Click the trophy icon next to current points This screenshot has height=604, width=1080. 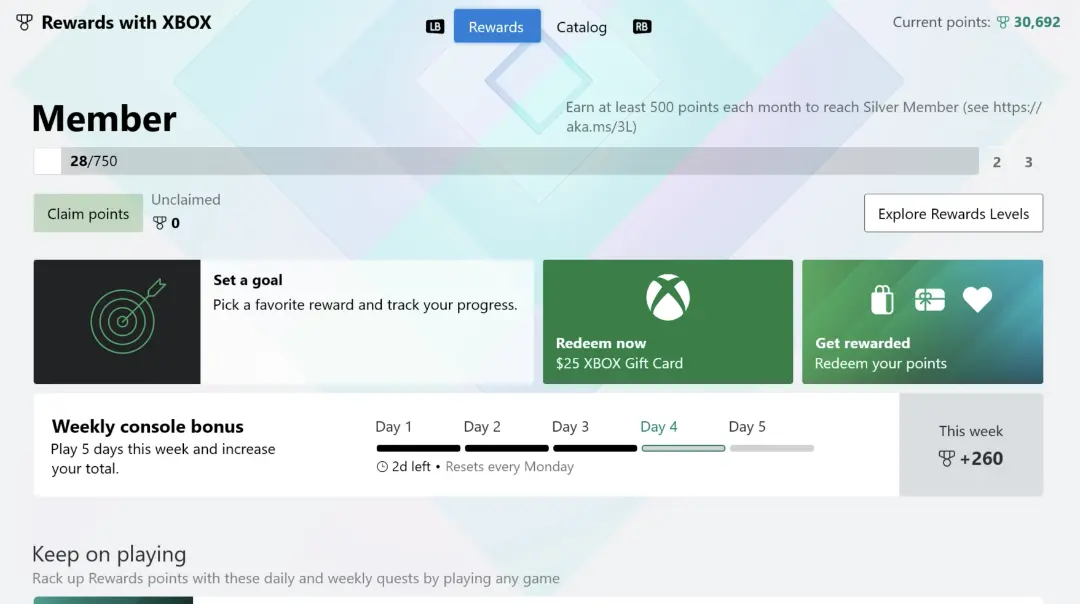(1003, 22)
